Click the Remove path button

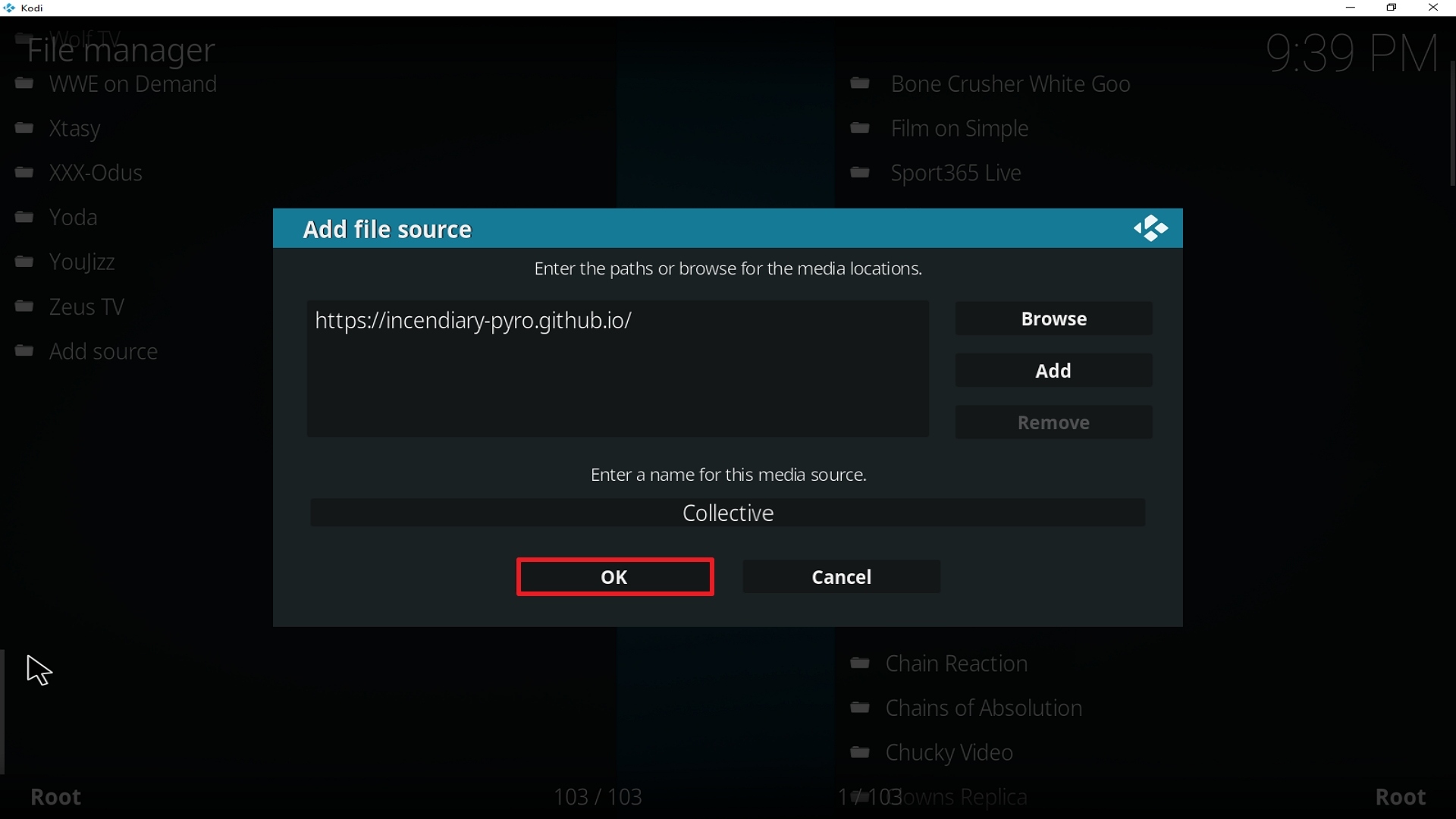click(x=1054, y=422)
